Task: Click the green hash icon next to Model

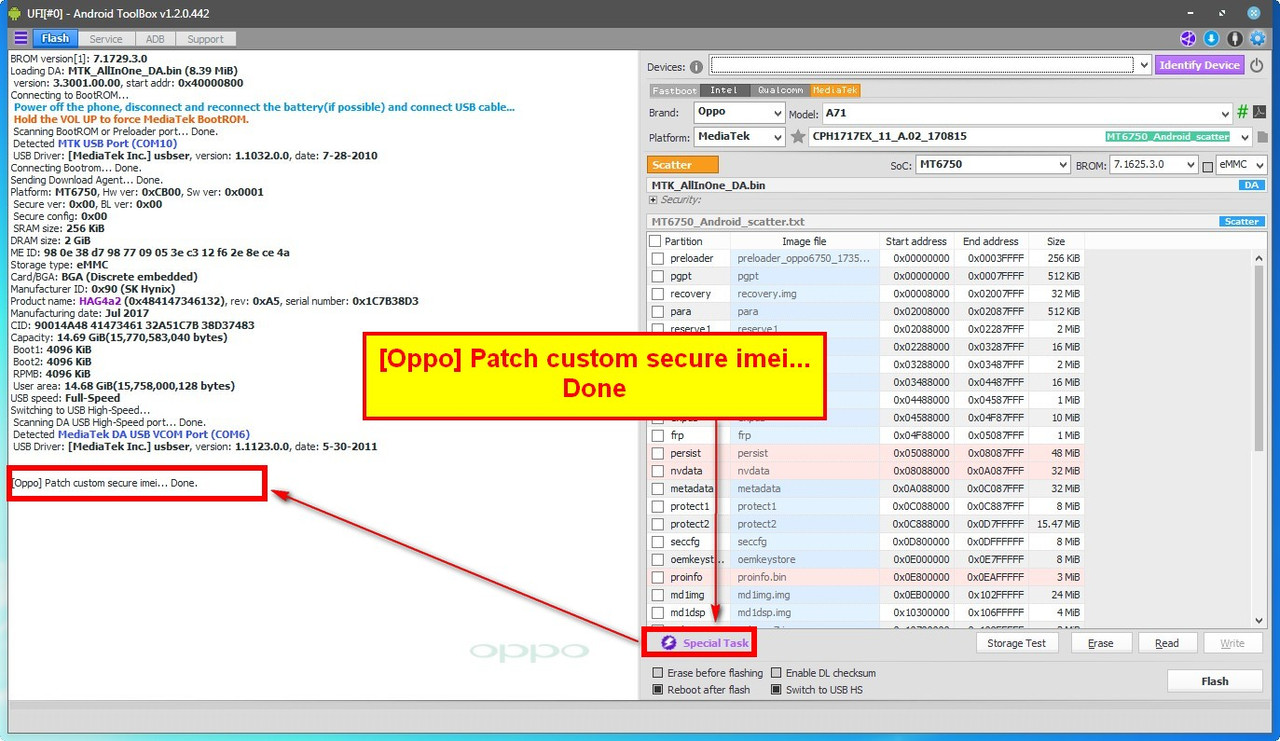Action: (1243, 113)
